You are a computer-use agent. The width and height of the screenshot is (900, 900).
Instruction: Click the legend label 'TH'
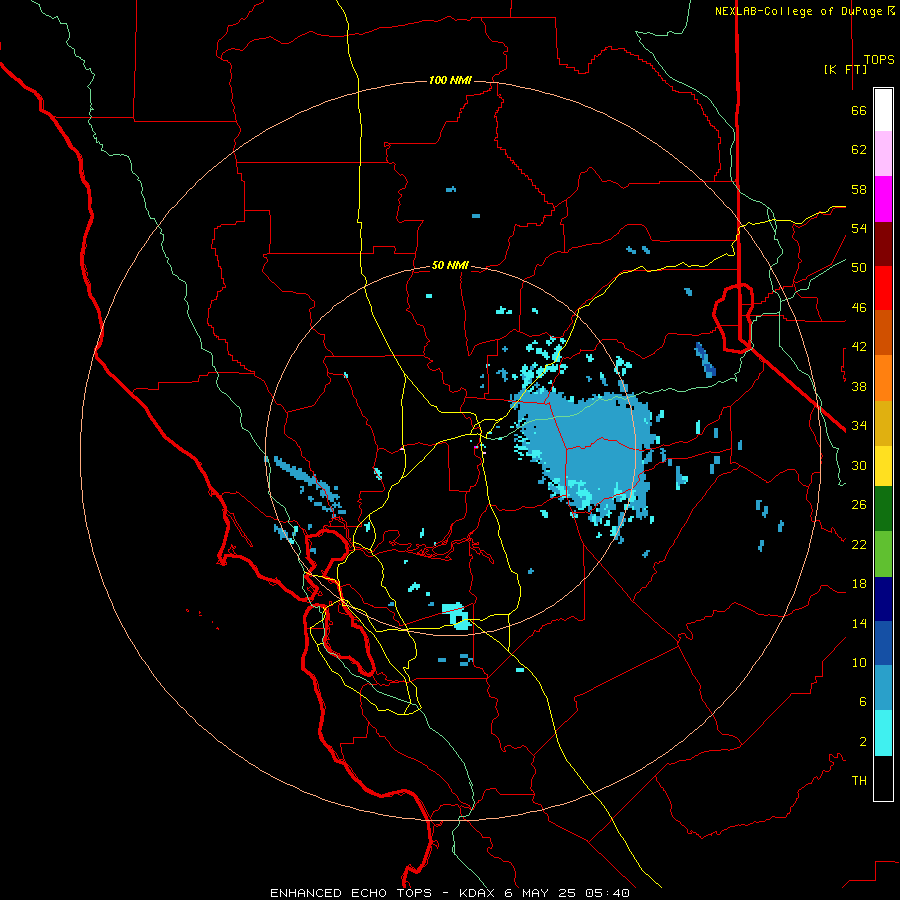coord(859,781)
